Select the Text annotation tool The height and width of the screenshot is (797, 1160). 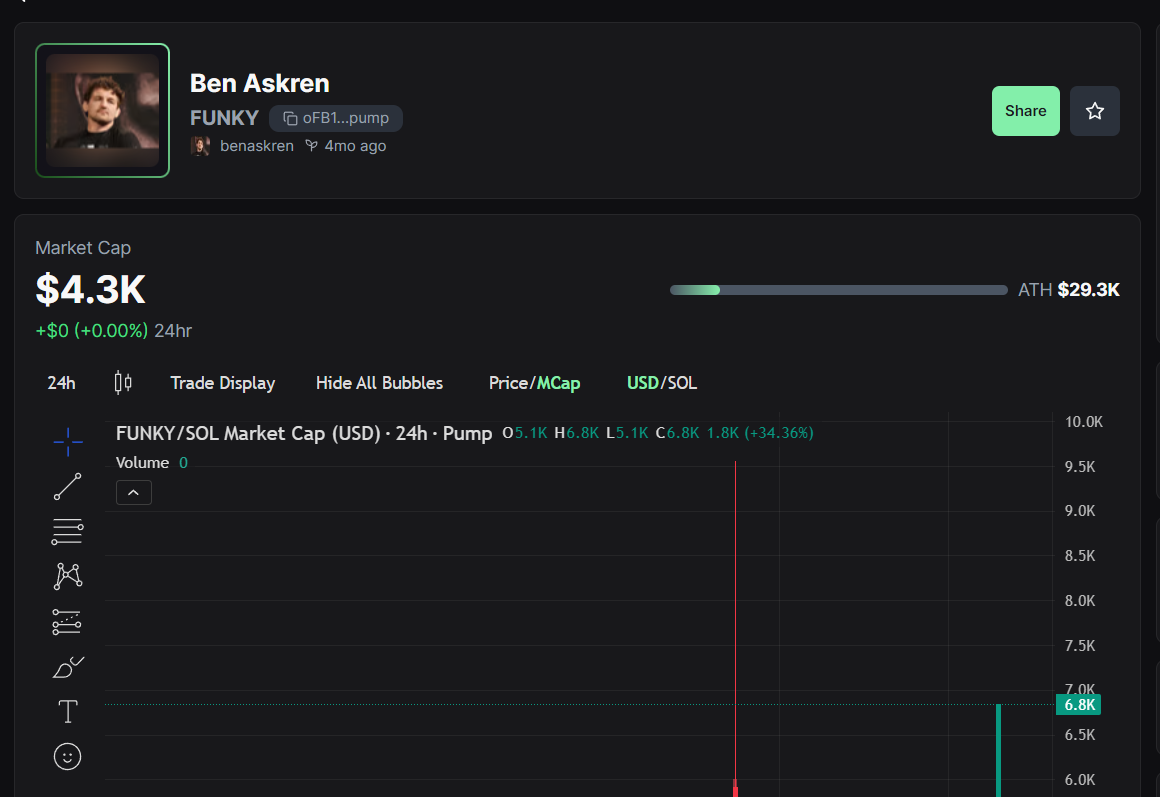coord(68,712)
